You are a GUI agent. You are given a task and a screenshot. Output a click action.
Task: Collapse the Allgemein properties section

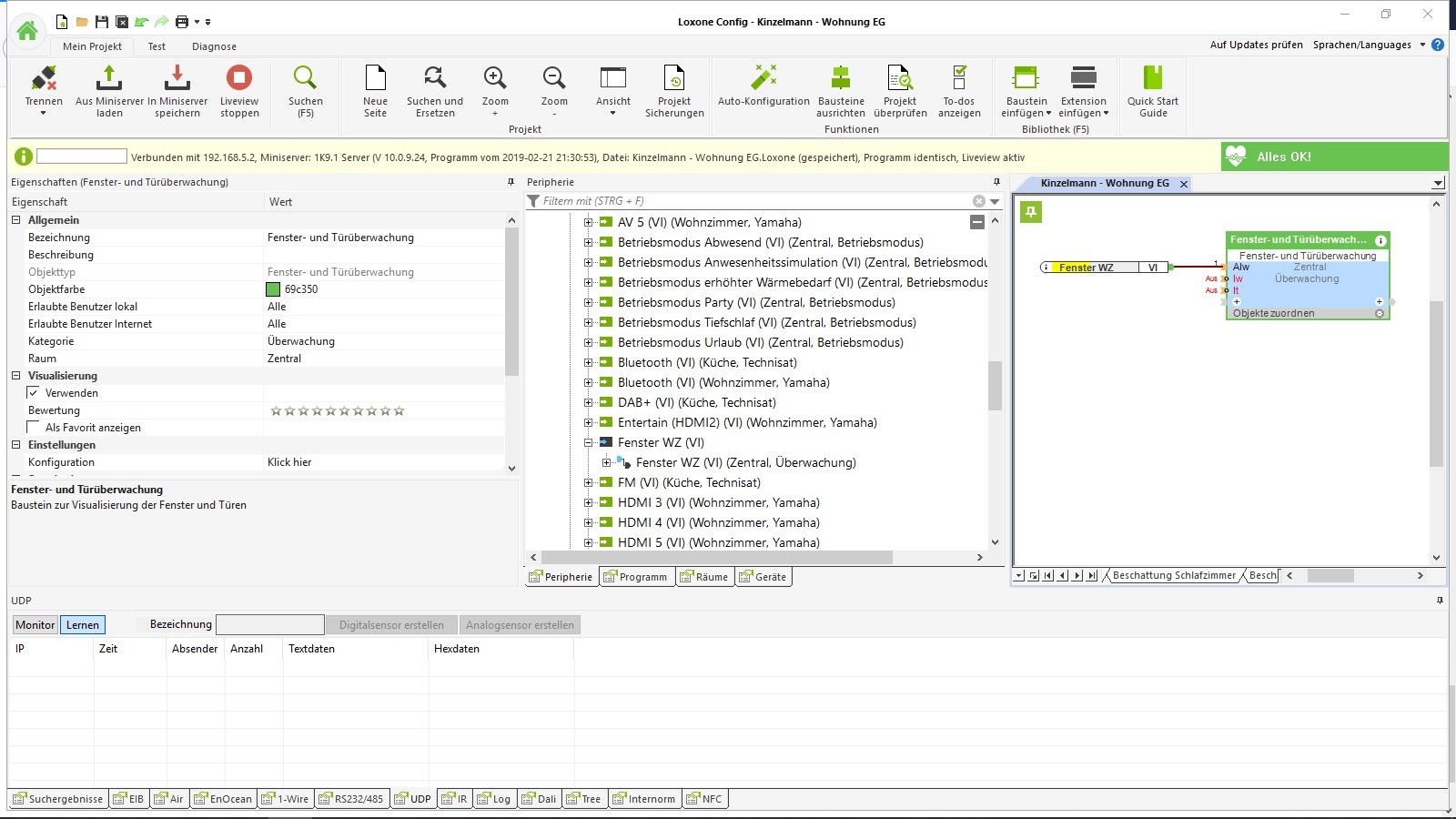[x=16, y=220]
